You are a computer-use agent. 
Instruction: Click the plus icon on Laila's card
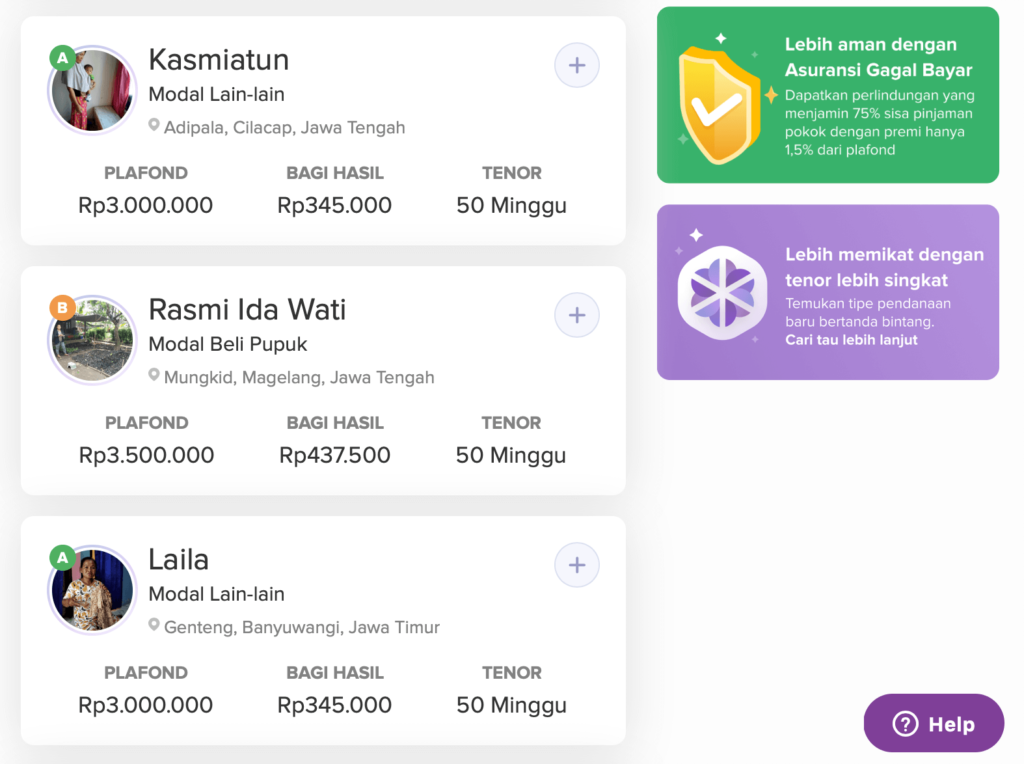coord(576,564)
